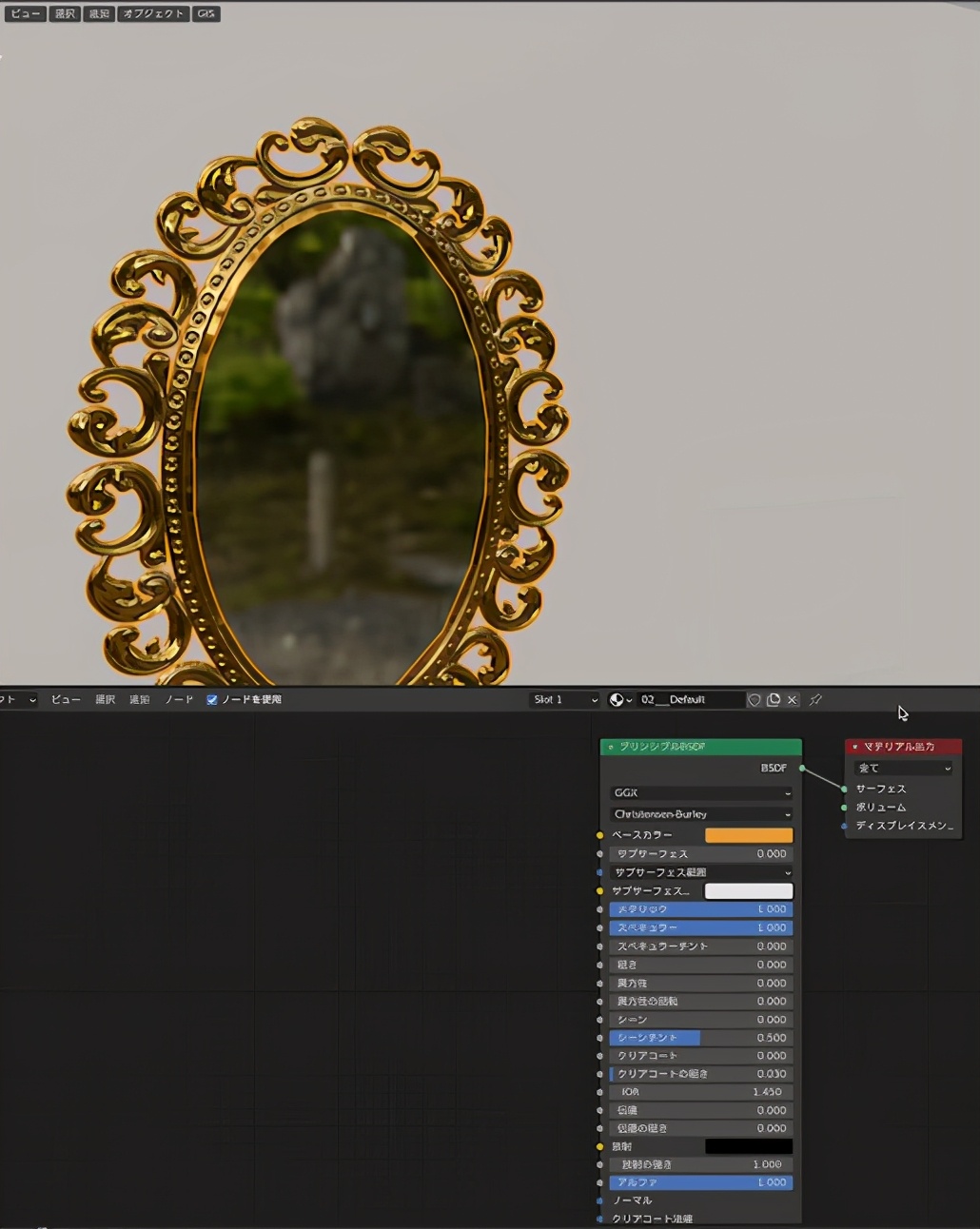Click the BSDF output socket
Viewport: 980px width, 1229px height.
[x=802, y=768]
